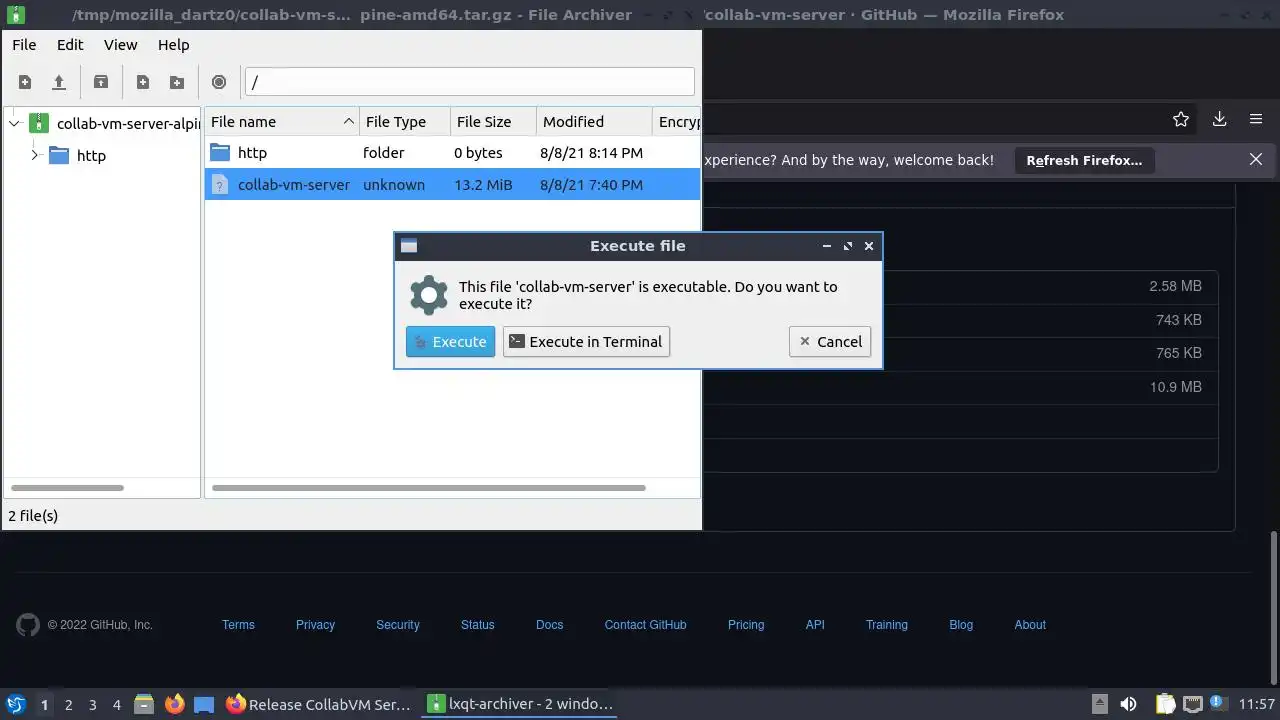Launch Firefox from the panel quicklaunch
This screenshot has height=720, width=1280.
click(174, 704)
